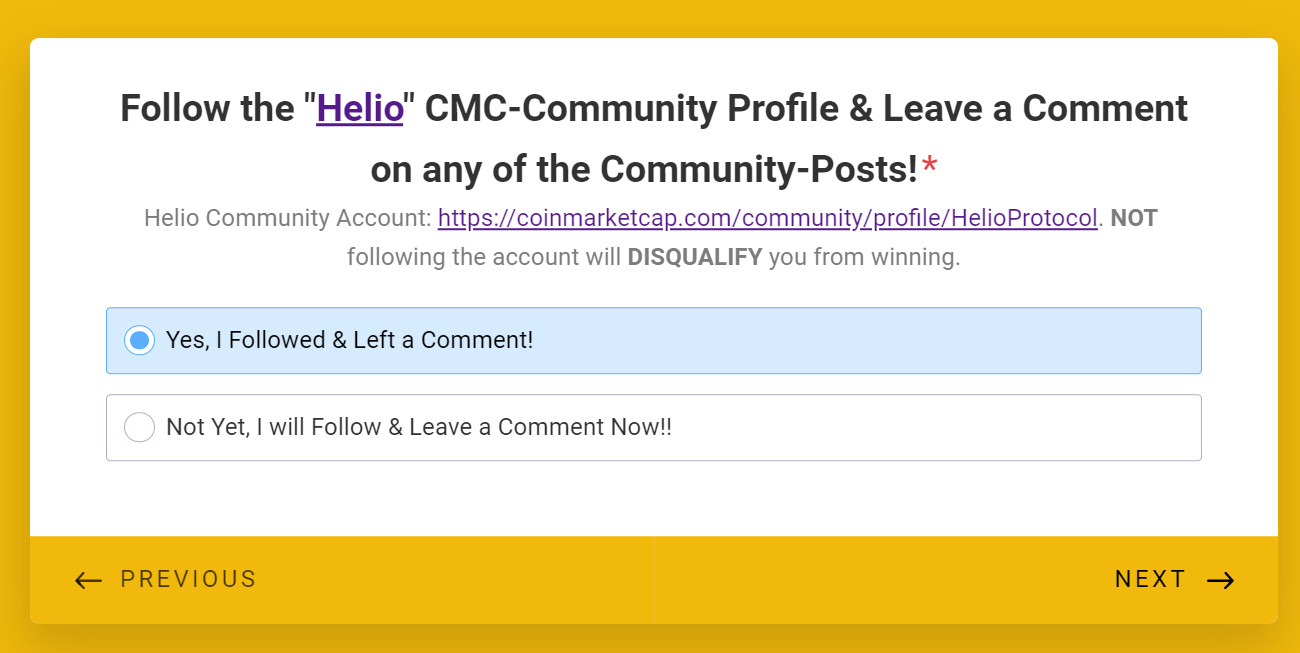Viewport: 1300px width, 653px height.
Task: Click the bold "NOT" word after the URL
Action: click(1133, 218)
